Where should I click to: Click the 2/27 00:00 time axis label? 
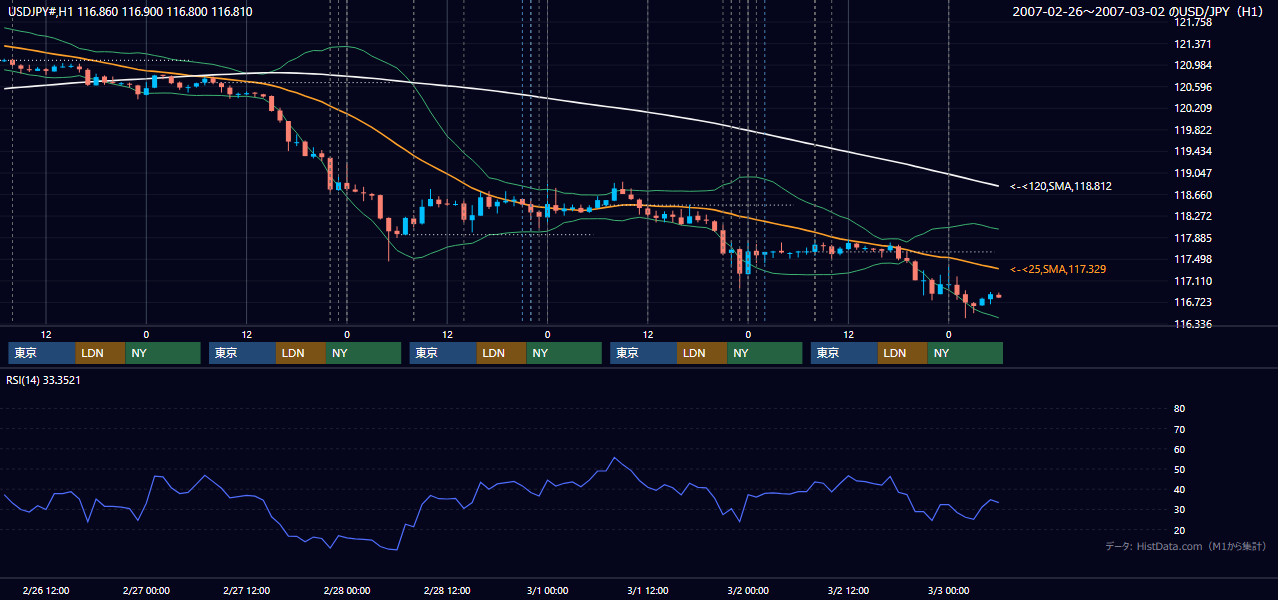146,590
